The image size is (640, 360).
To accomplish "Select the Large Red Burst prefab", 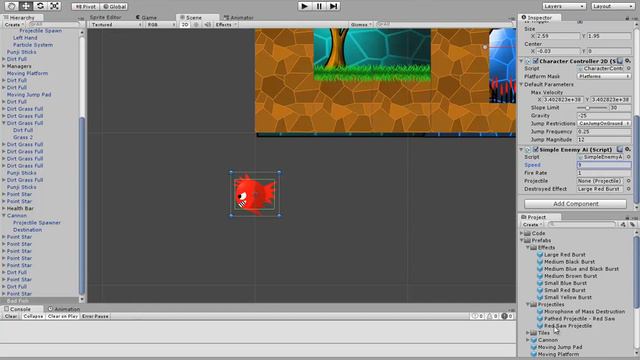I will pos(564,255).
